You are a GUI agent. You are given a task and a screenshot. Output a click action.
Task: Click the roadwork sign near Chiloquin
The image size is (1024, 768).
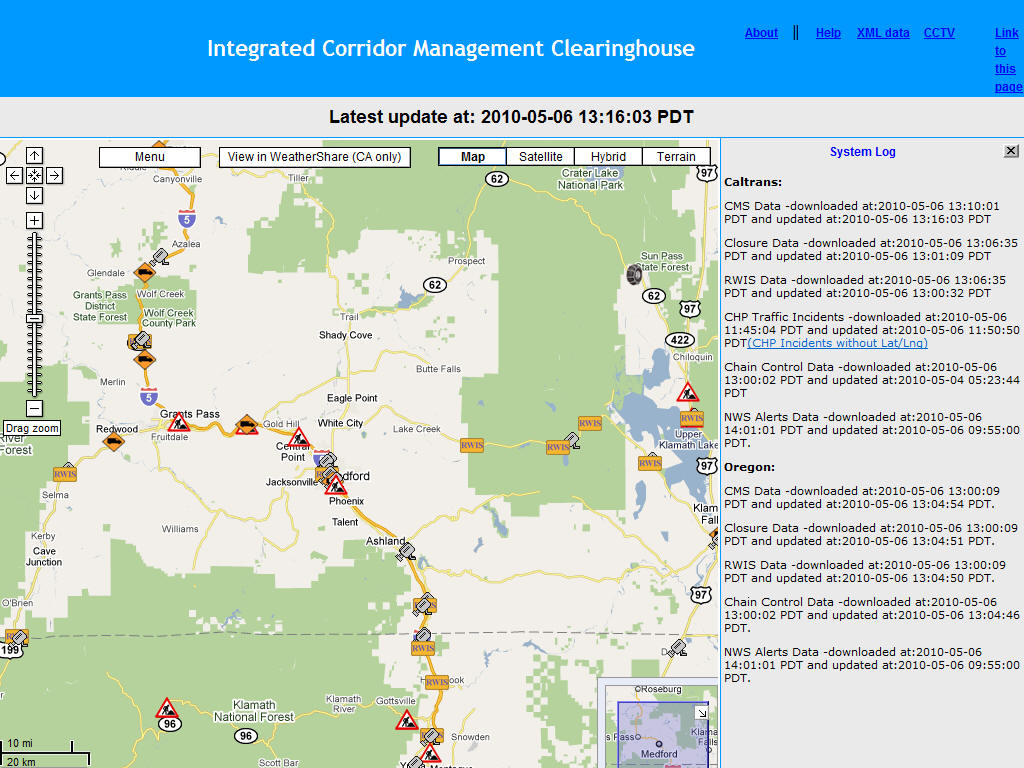[688, 392]
